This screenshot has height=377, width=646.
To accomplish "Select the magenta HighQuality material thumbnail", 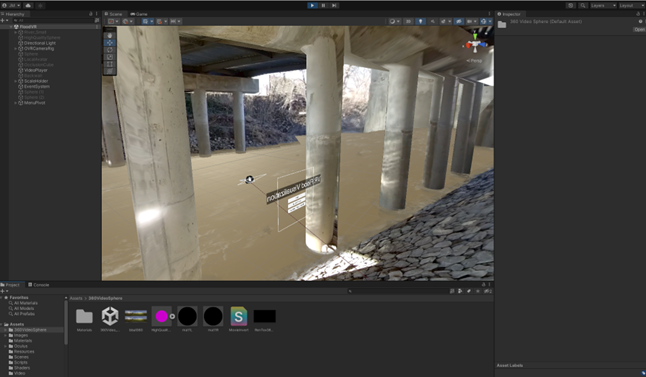I will 162,316.
